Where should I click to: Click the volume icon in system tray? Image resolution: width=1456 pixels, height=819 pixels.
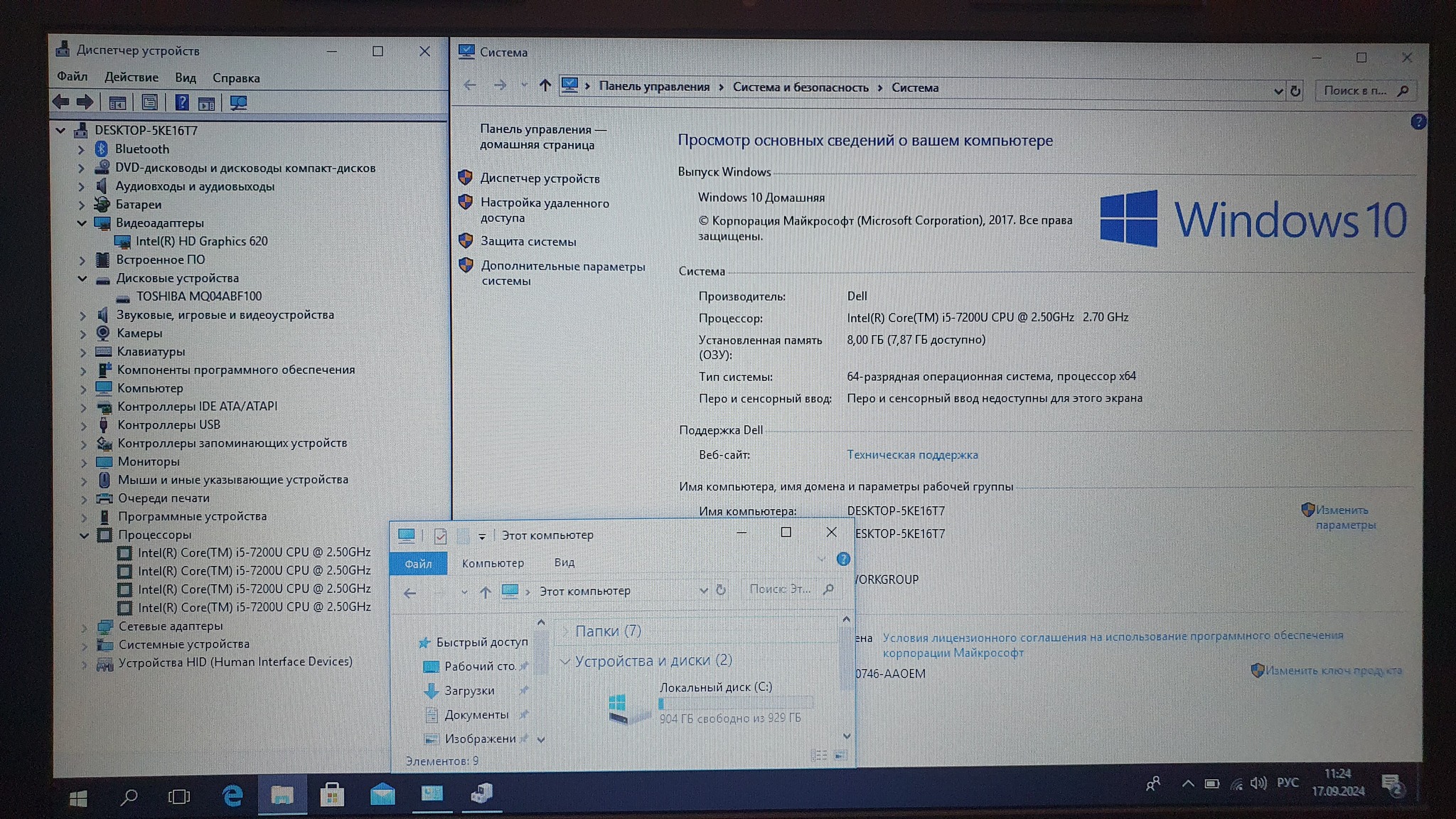click(x=1258, y=783)
